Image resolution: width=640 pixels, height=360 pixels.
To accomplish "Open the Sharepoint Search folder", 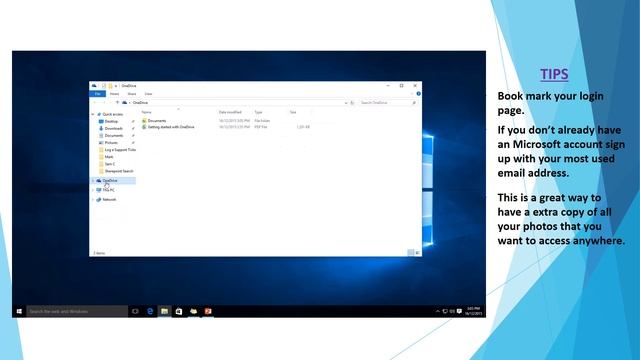I will (x=118, y=171).
